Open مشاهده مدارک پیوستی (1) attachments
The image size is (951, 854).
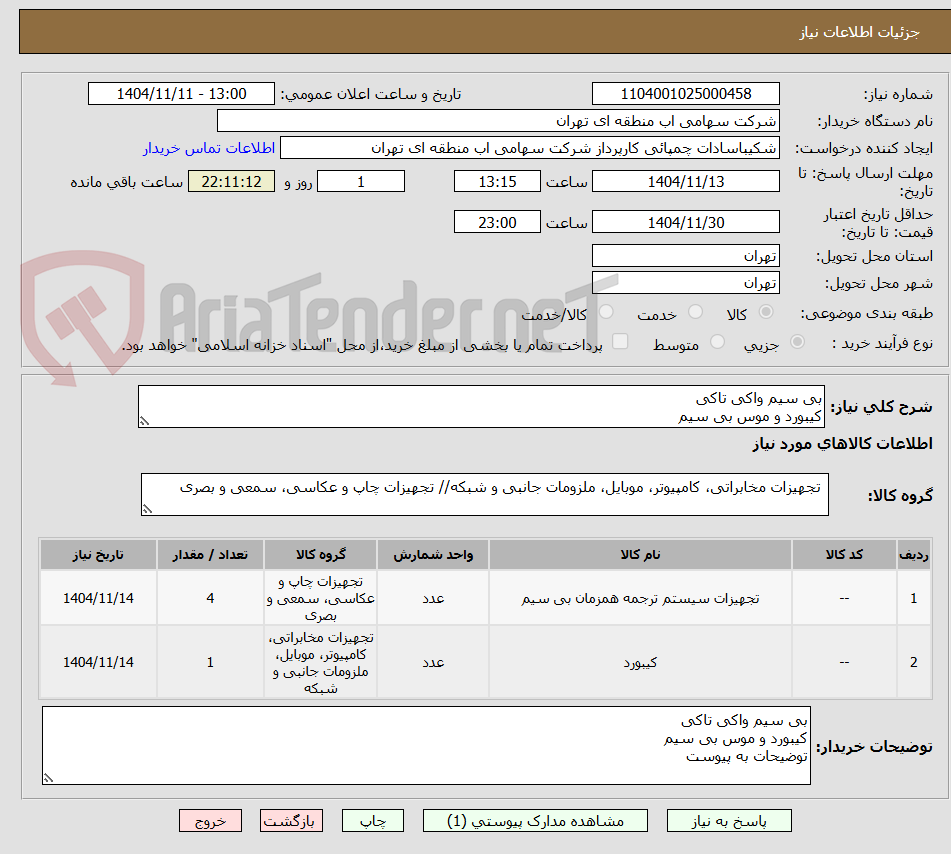point(535,821)
